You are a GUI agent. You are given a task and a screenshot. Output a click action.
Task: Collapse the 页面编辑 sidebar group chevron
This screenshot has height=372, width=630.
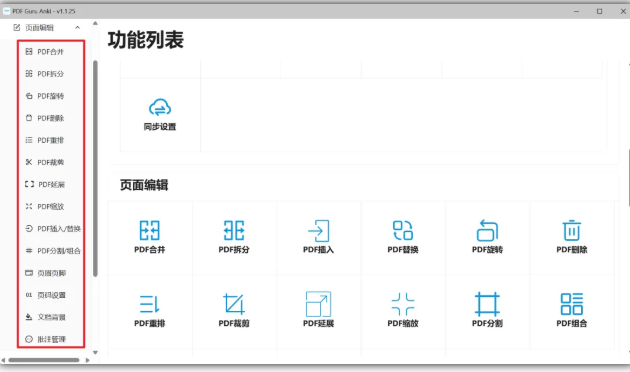tap(78, 27)
